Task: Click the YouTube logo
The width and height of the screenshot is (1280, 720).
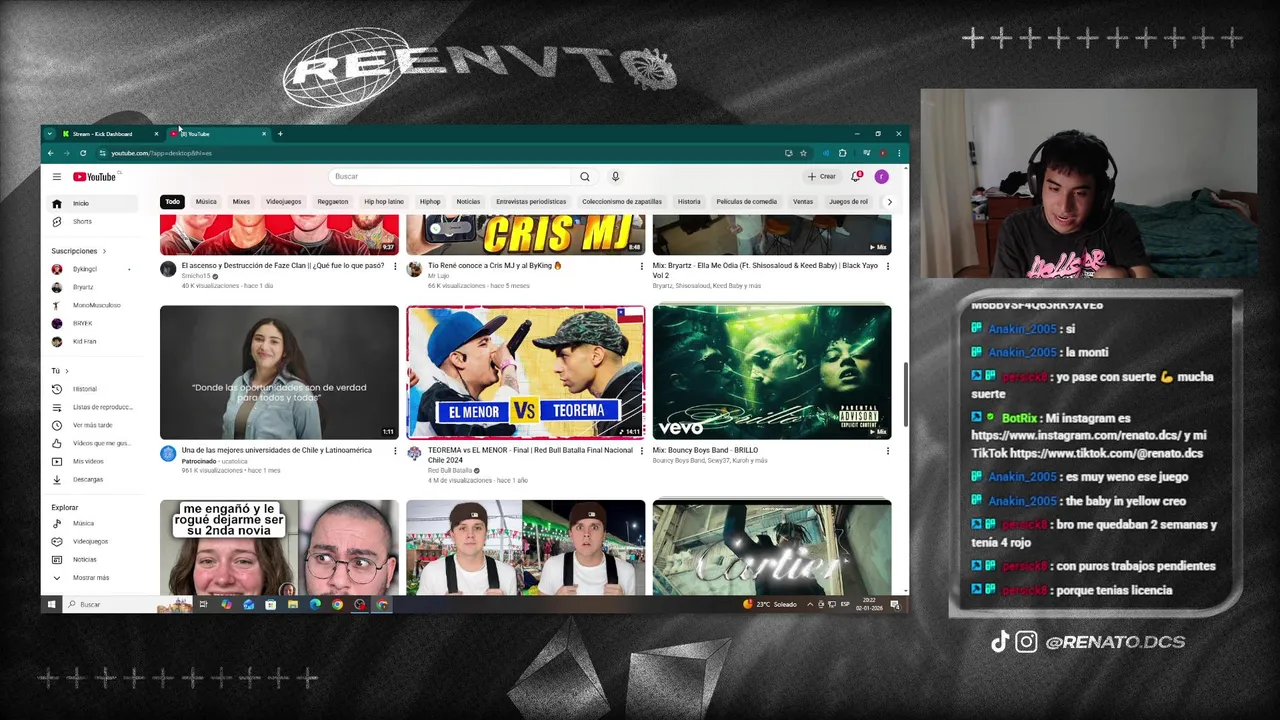Action: 95,177
